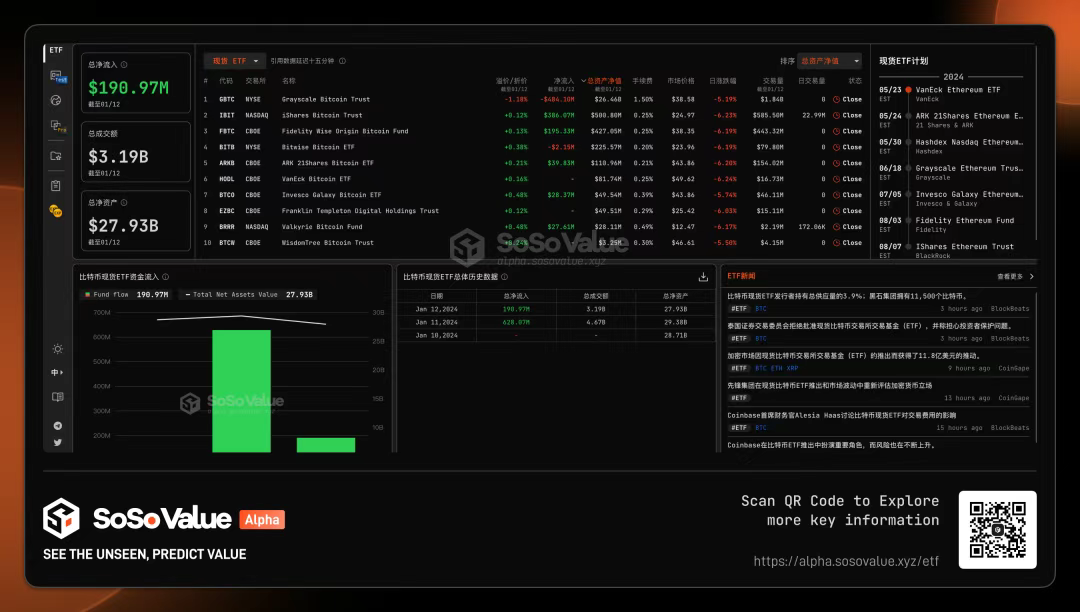The image size is (1080, 612).
Task: Click the book guide icon in sidebar
Action: point(57,397)
